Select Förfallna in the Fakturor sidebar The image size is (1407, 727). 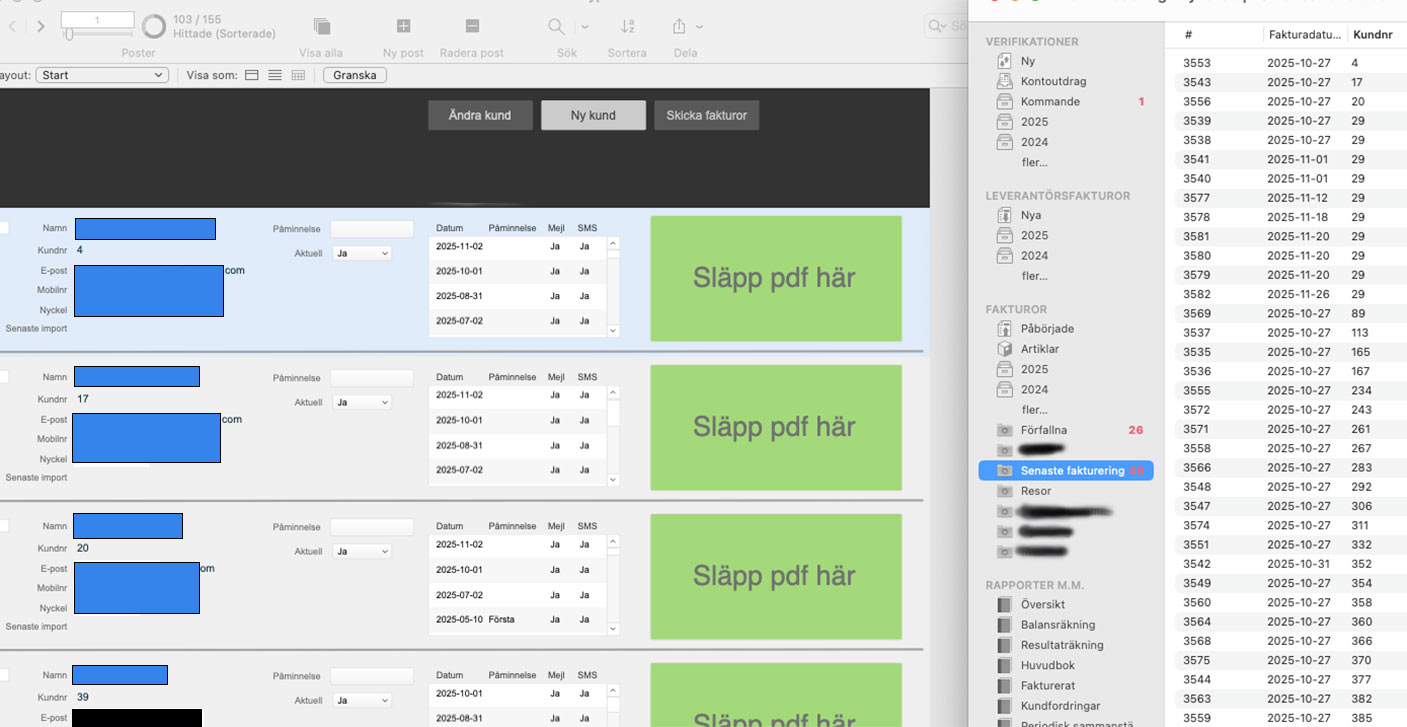1043,430
